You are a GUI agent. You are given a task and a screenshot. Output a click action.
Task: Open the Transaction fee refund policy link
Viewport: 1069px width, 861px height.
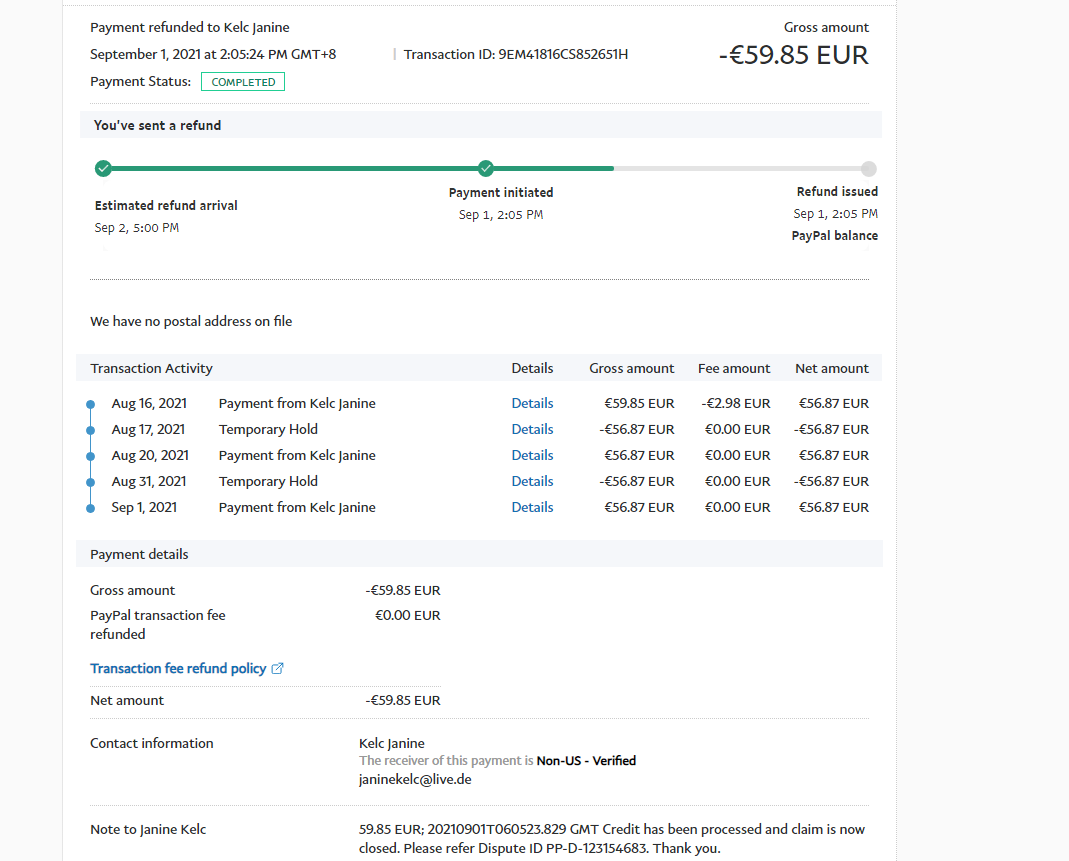pyautogui.click(x=178, y=668)
